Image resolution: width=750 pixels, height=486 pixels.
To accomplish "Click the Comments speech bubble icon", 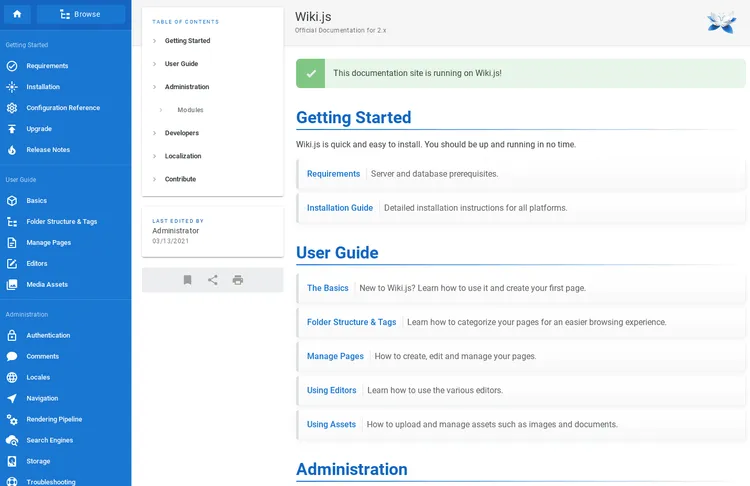I will pyautogui.click(x=12, y=356).
